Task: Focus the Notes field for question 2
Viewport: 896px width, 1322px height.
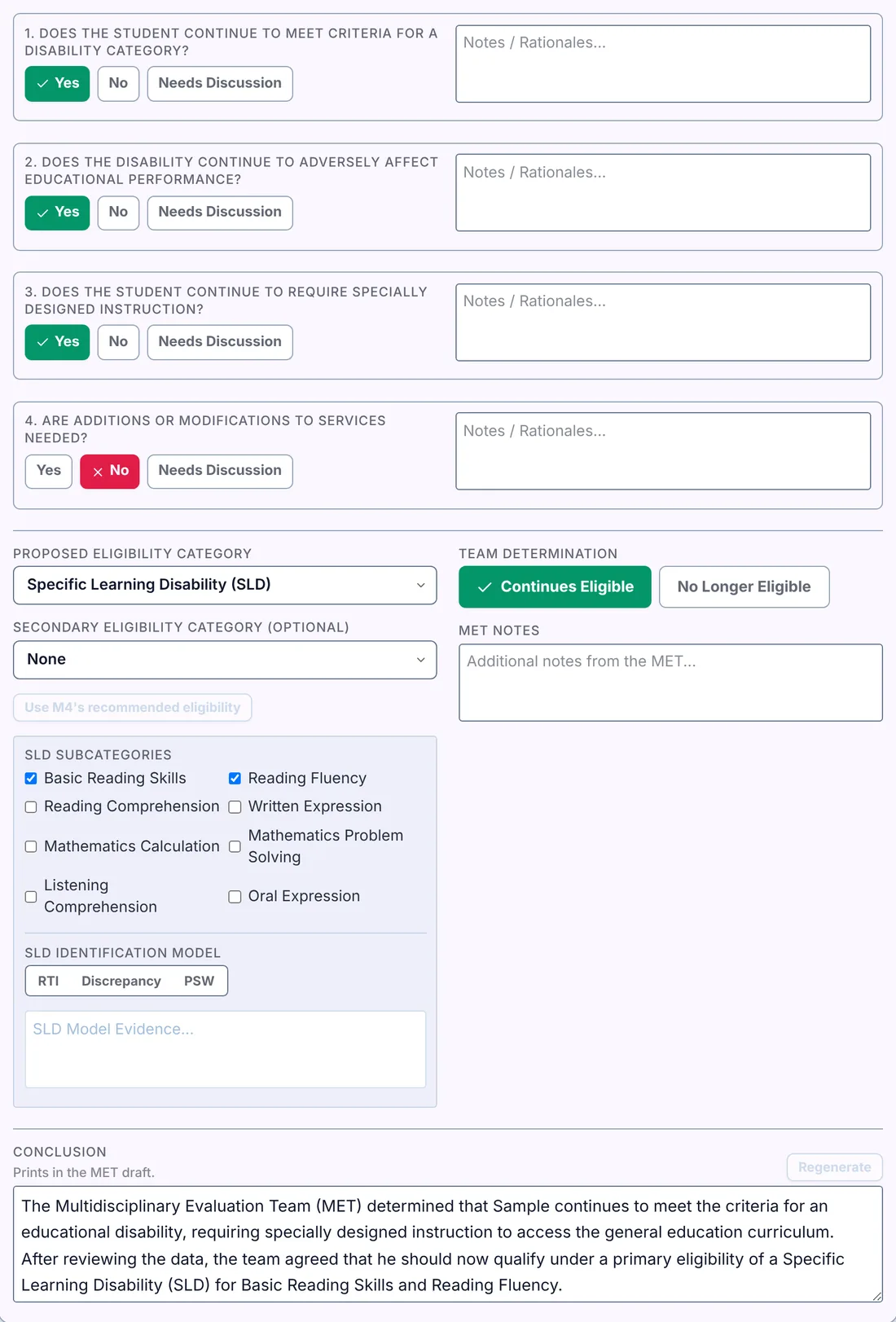Action: pos(663,193)
